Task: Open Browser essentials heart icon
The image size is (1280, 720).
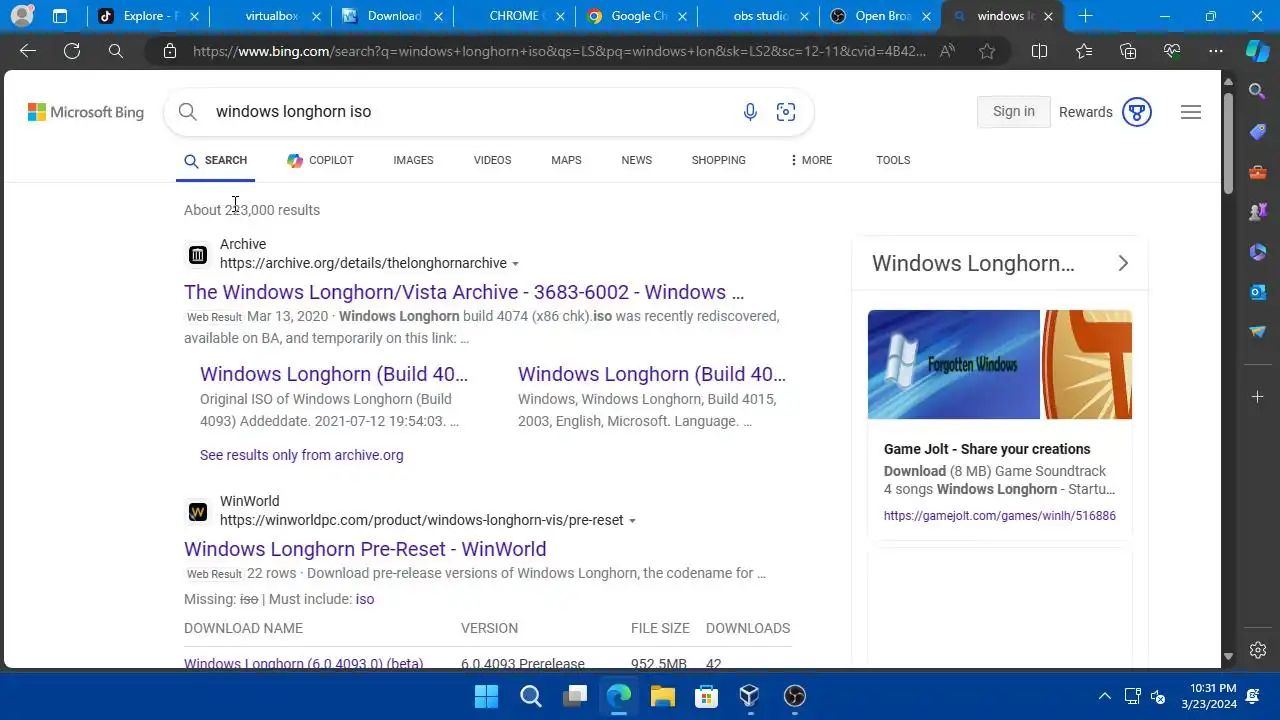Action: 1172,51
